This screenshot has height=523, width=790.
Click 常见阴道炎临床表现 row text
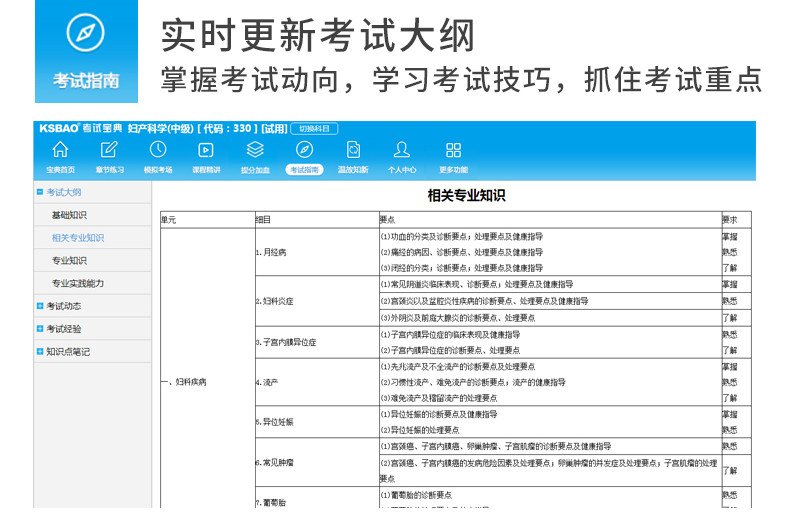(477, 284)
